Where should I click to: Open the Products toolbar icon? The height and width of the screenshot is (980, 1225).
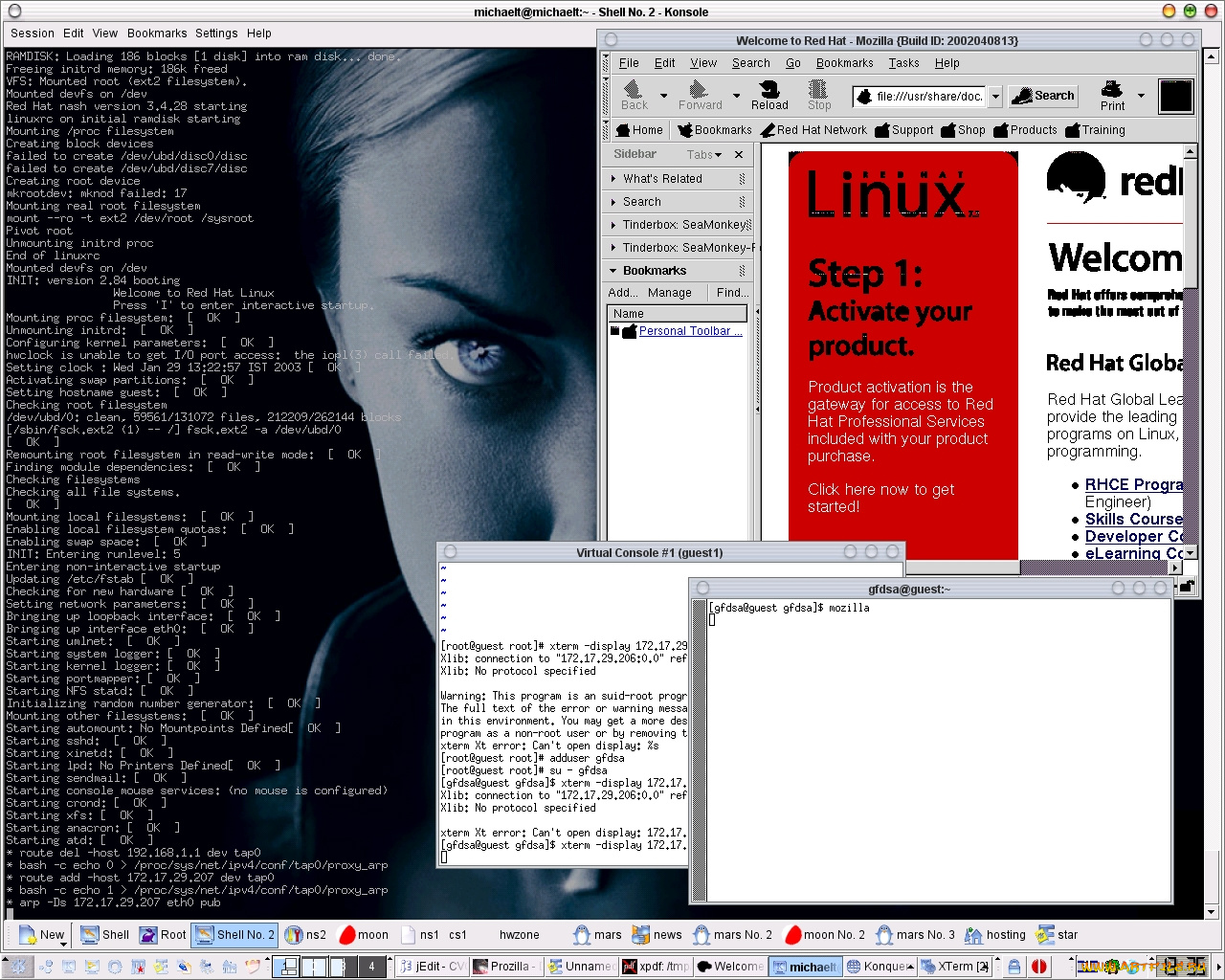coord(1025,129)
